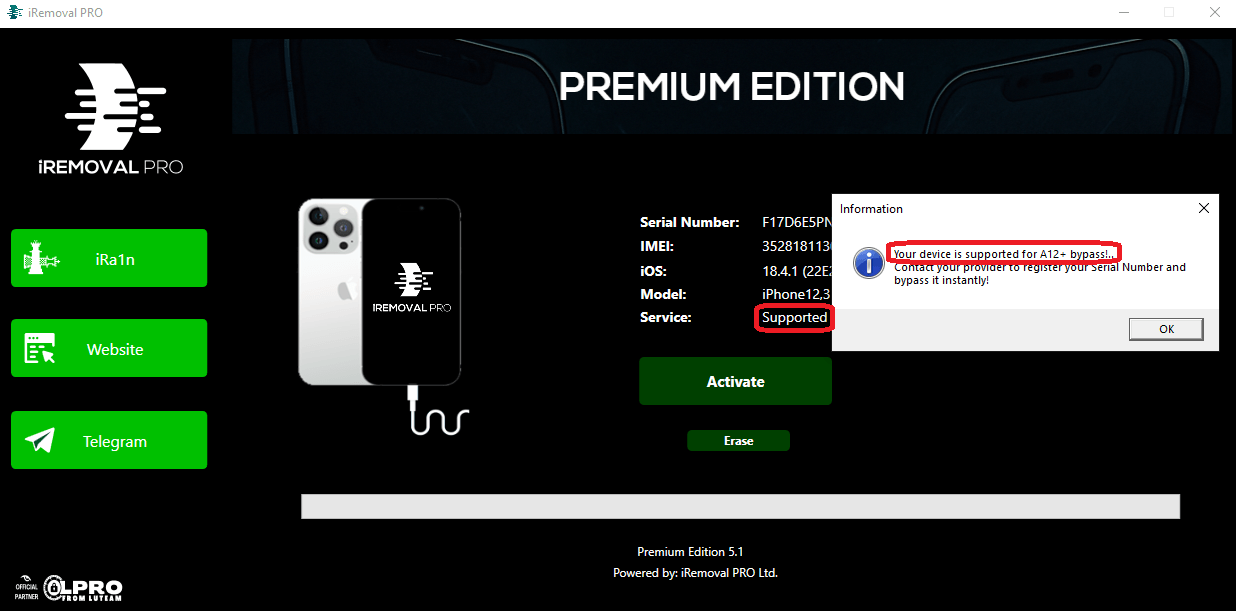The height and width of the screenshot is (611, 1236).
Task: Confirm the Information dialog with OK
Action: pyautogui.click(x=1166, y=328)
